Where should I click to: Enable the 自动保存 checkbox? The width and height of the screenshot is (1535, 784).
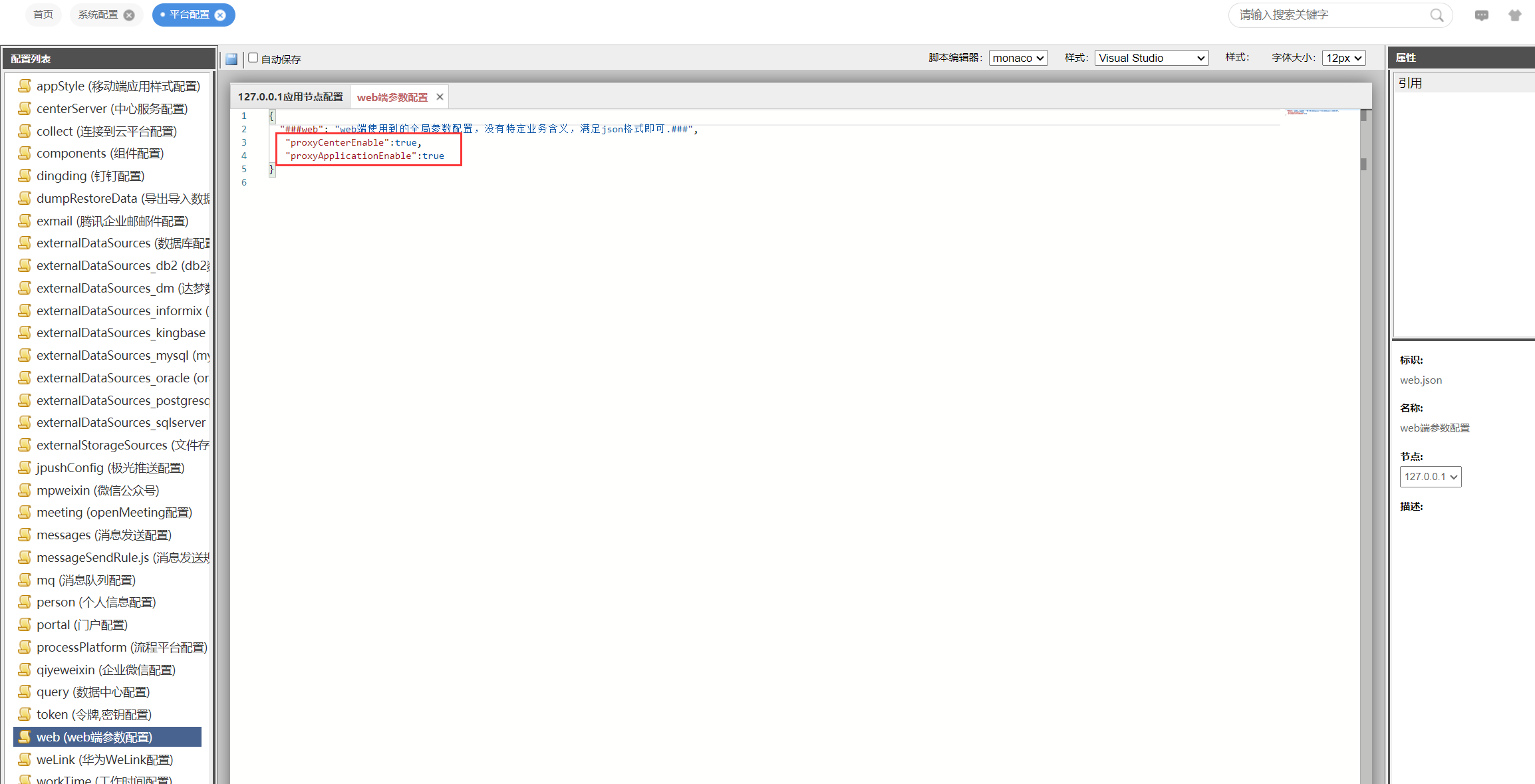(x=253, y=58)
